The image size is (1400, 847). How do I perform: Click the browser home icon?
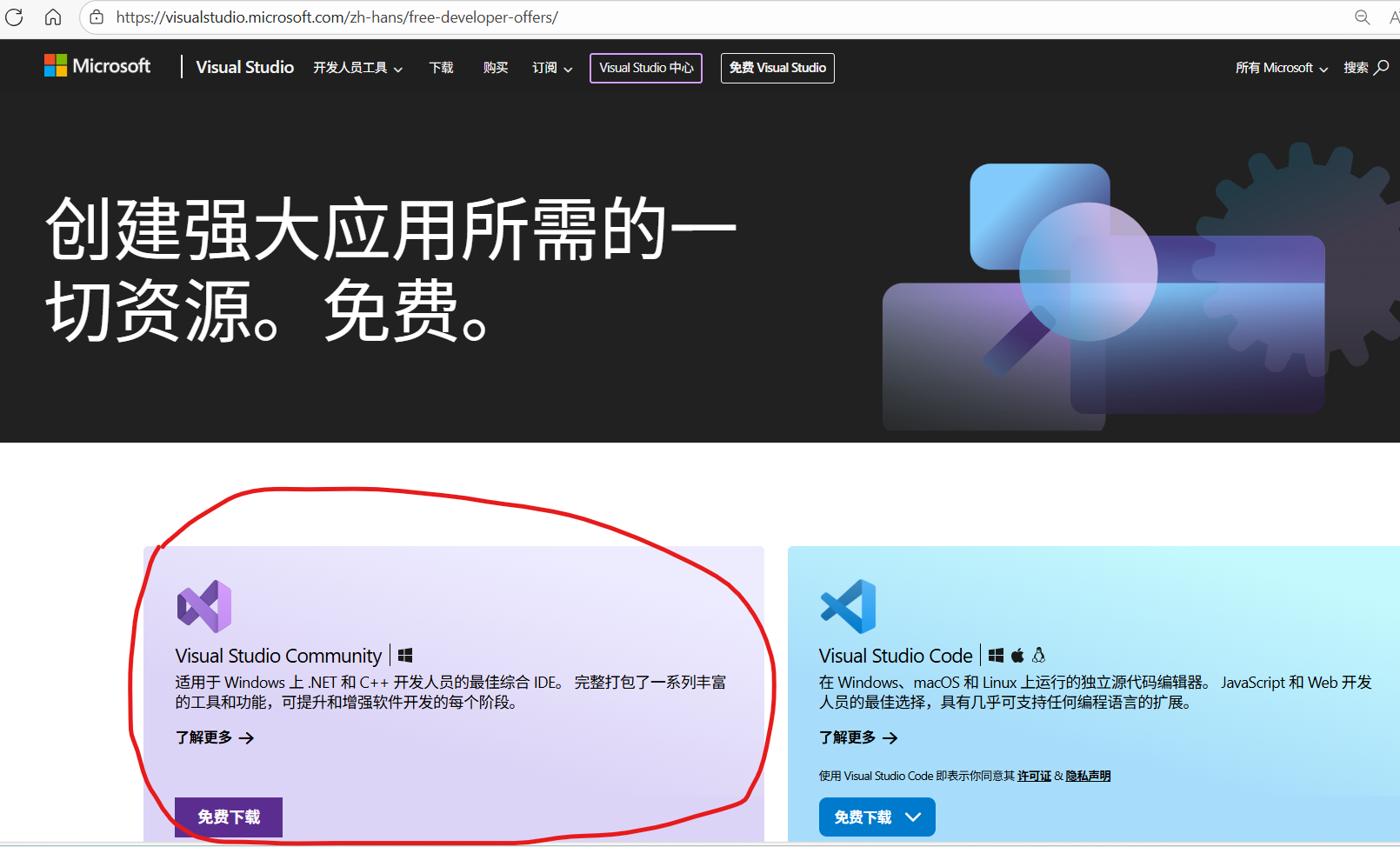(x=53, y=17)
